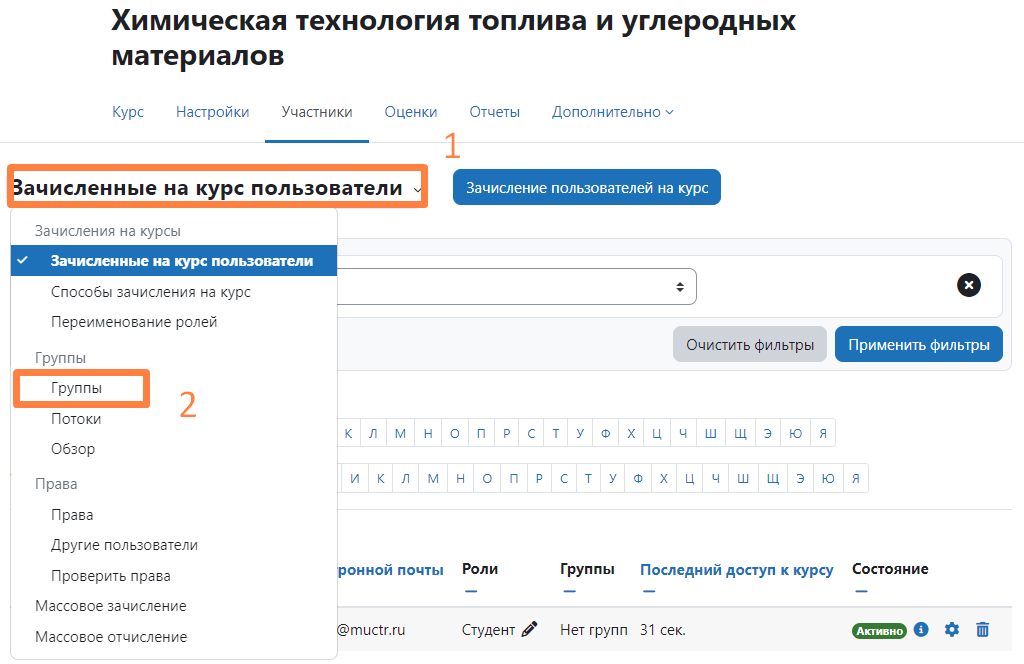Open enrolment settings gear icon
1024x664 pixels.
[x=952, y=629]
